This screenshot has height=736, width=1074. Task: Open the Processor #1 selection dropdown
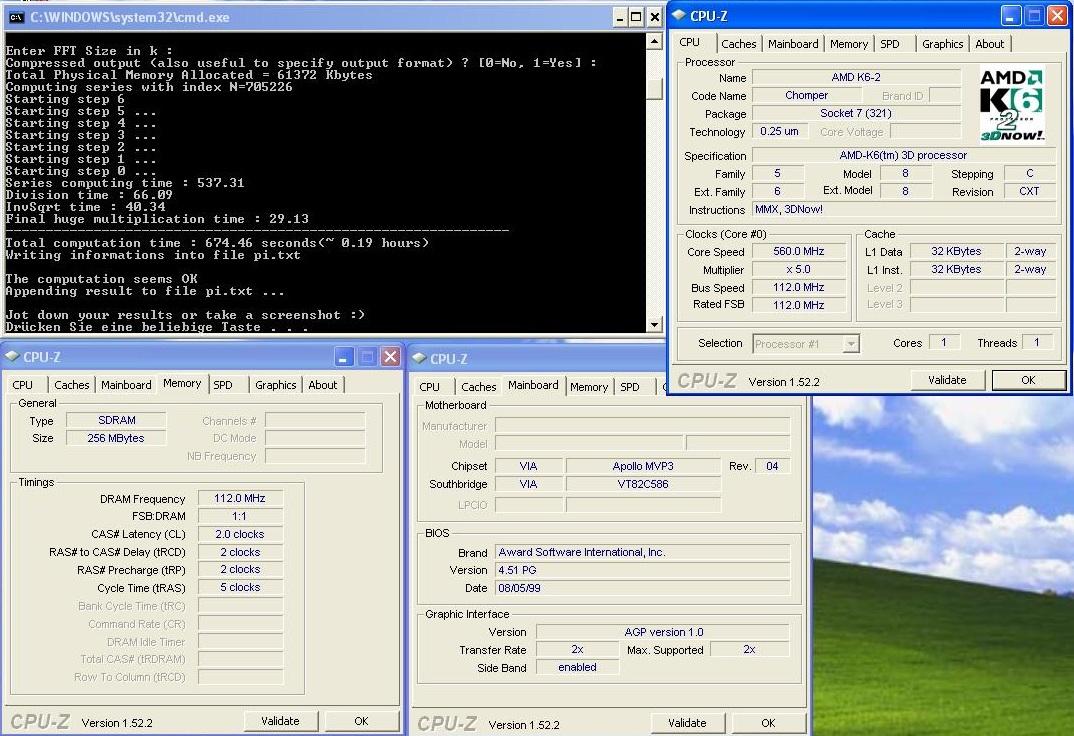850,344
